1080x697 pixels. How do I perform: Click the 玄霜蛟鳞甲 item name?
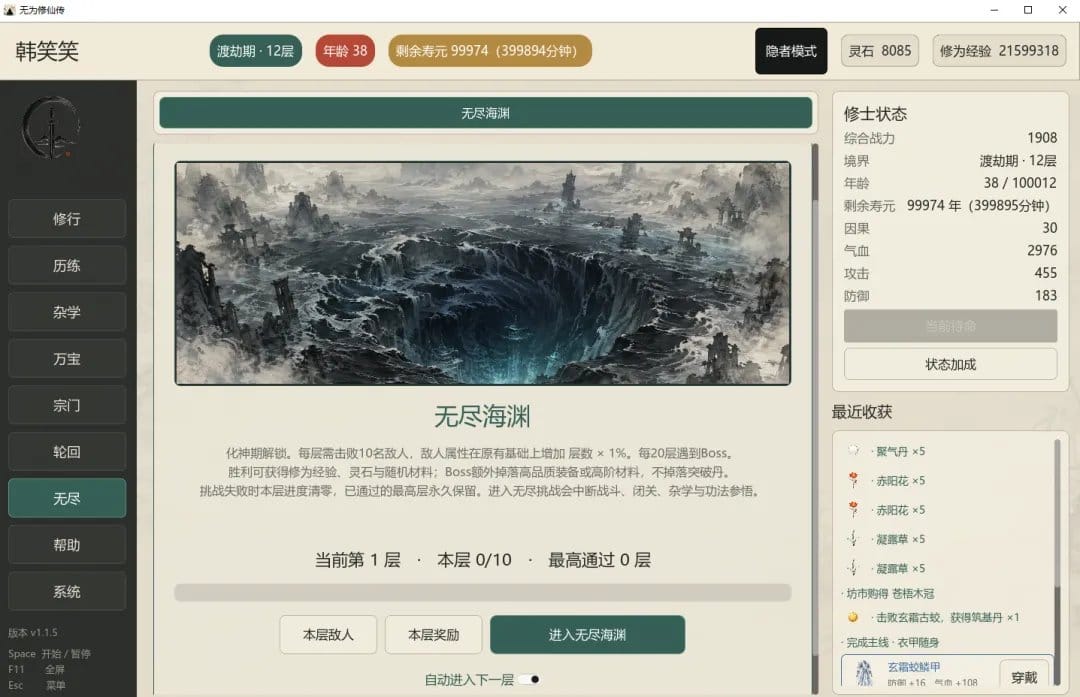tap(913, 667)
